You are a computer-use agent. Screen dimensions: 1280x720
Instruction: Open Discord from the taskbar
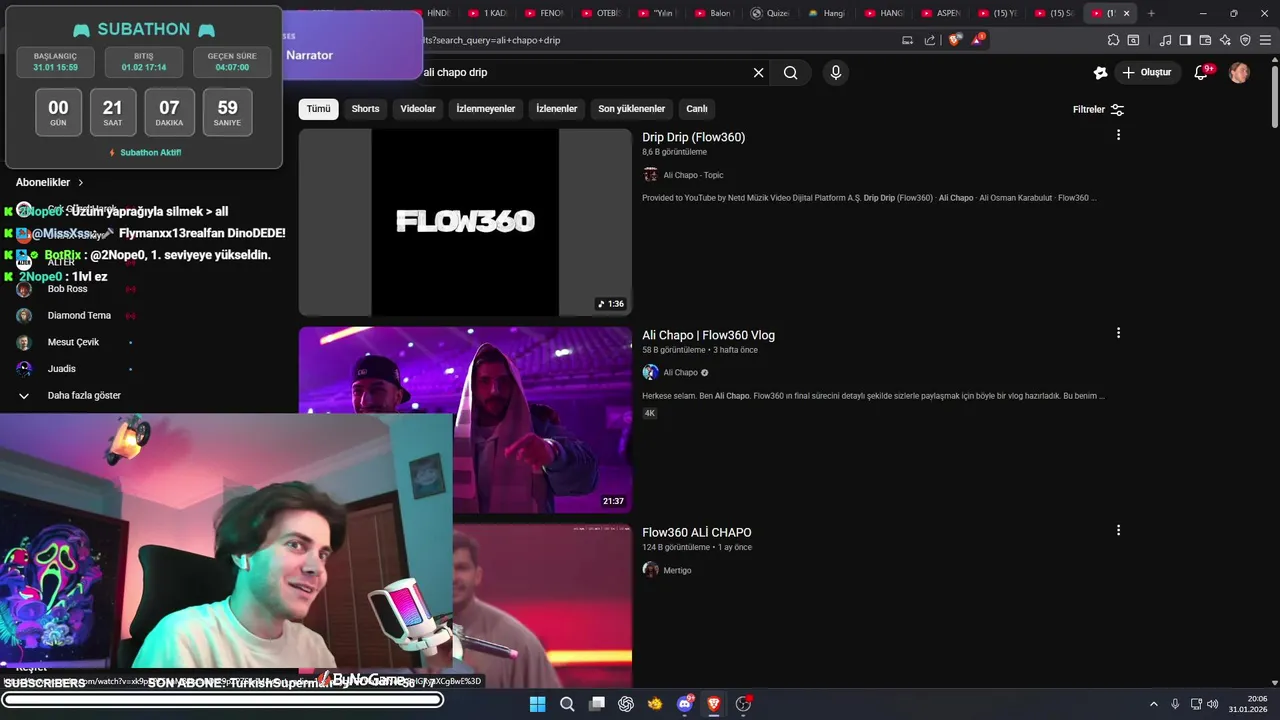pos(685,704)
